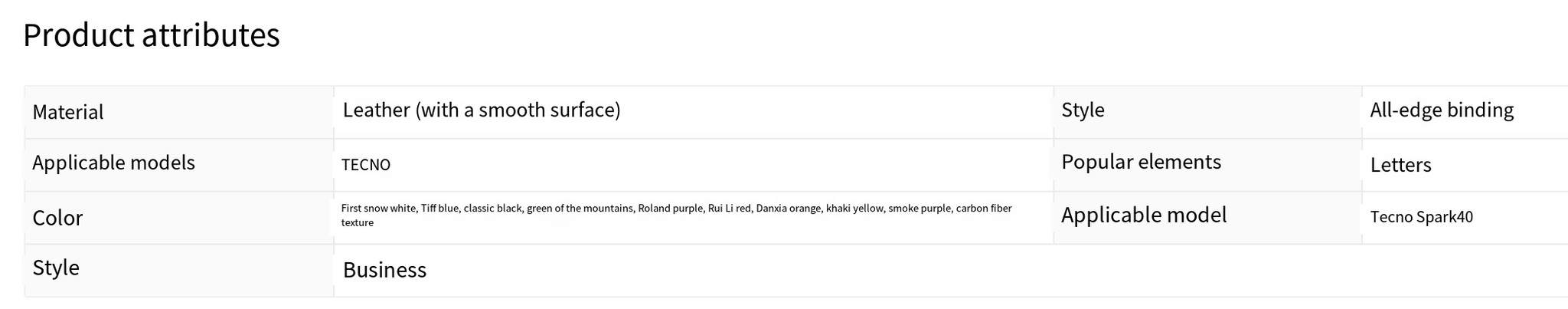This screenshot has width=1568, height=309.
Task: Click the Color attribute label
Action: (57, 219)
